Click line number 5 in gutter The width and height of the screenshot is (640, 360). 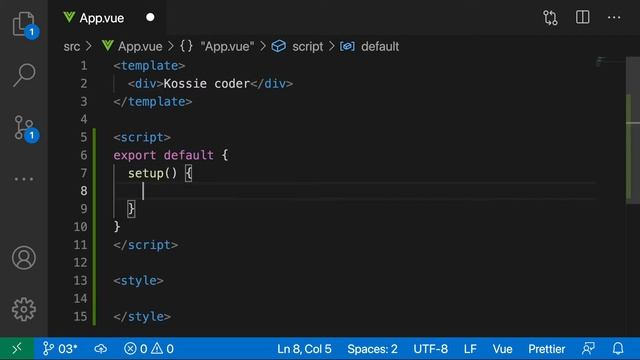84,137
